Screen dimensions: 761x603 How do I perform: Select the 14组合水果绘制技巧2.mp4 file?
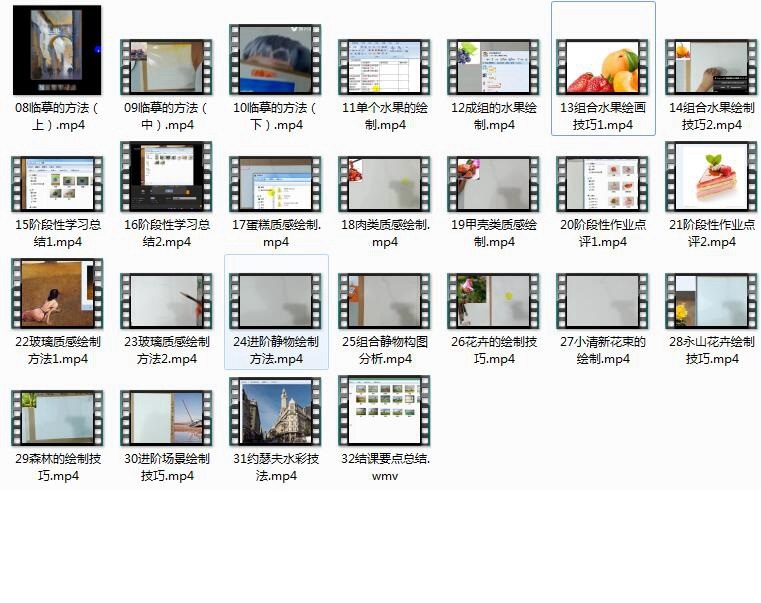(711, 67)
